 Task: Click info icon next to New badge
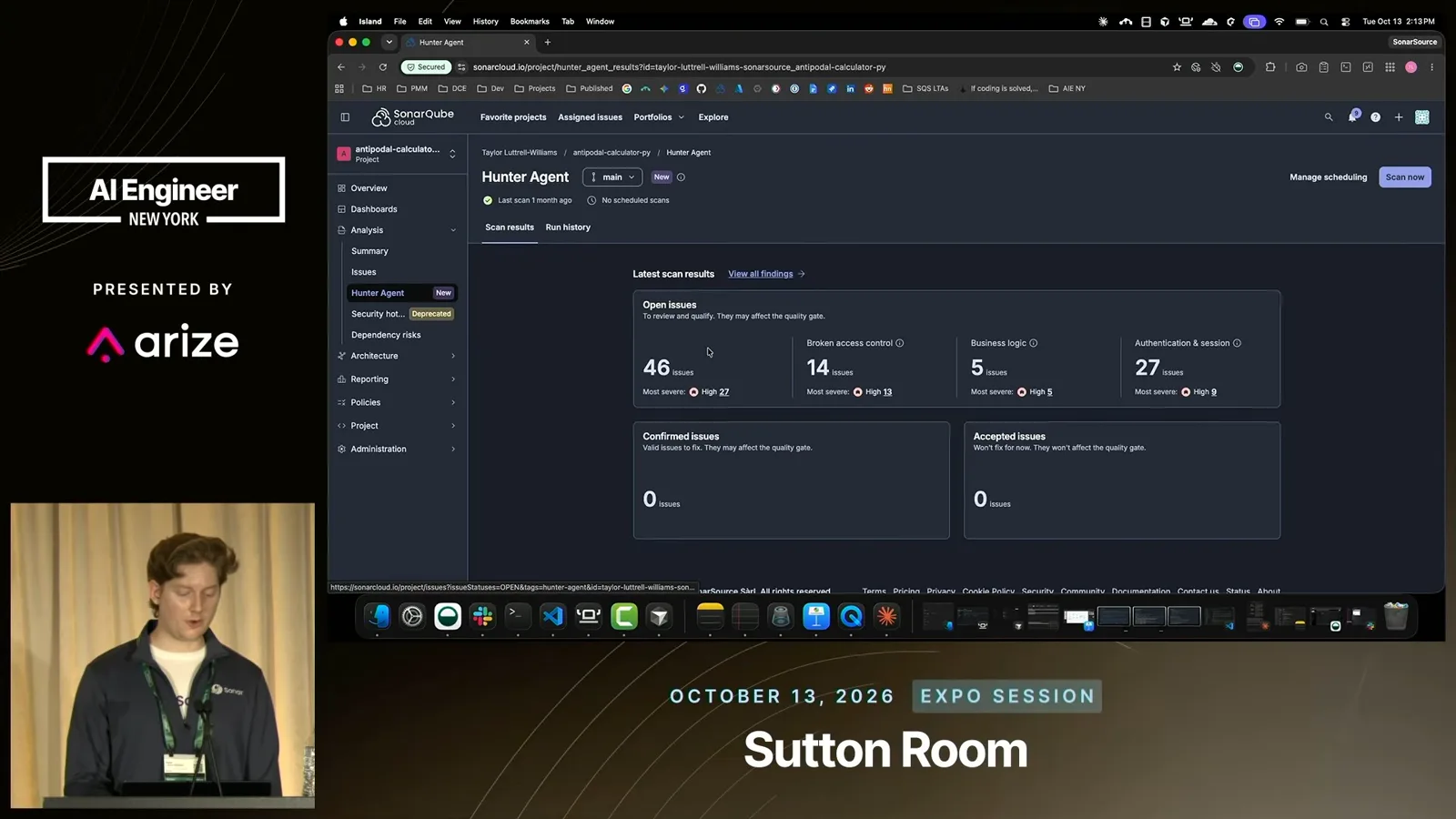(x=681, y=177)
